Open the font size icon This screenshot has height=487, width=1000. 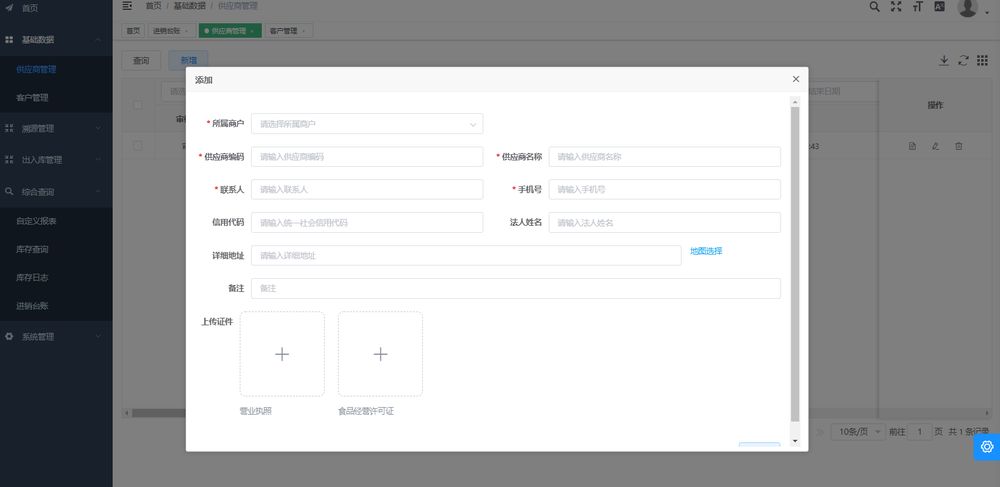tap(917, 7)
